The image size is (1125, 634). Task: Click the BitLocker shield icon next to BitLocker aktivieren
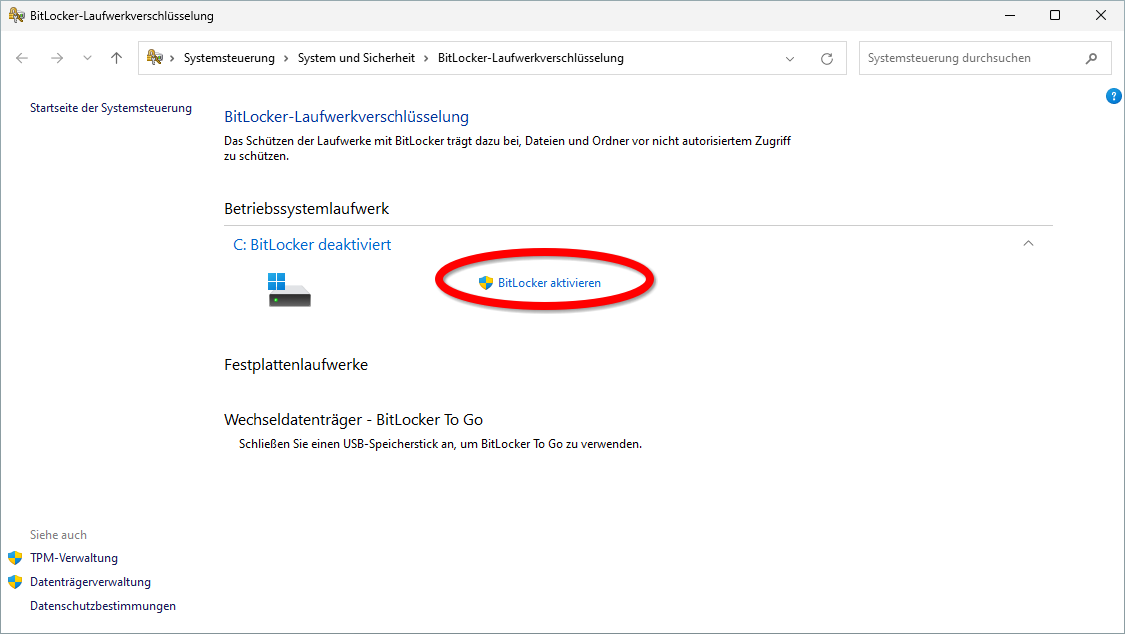[488, 282]
